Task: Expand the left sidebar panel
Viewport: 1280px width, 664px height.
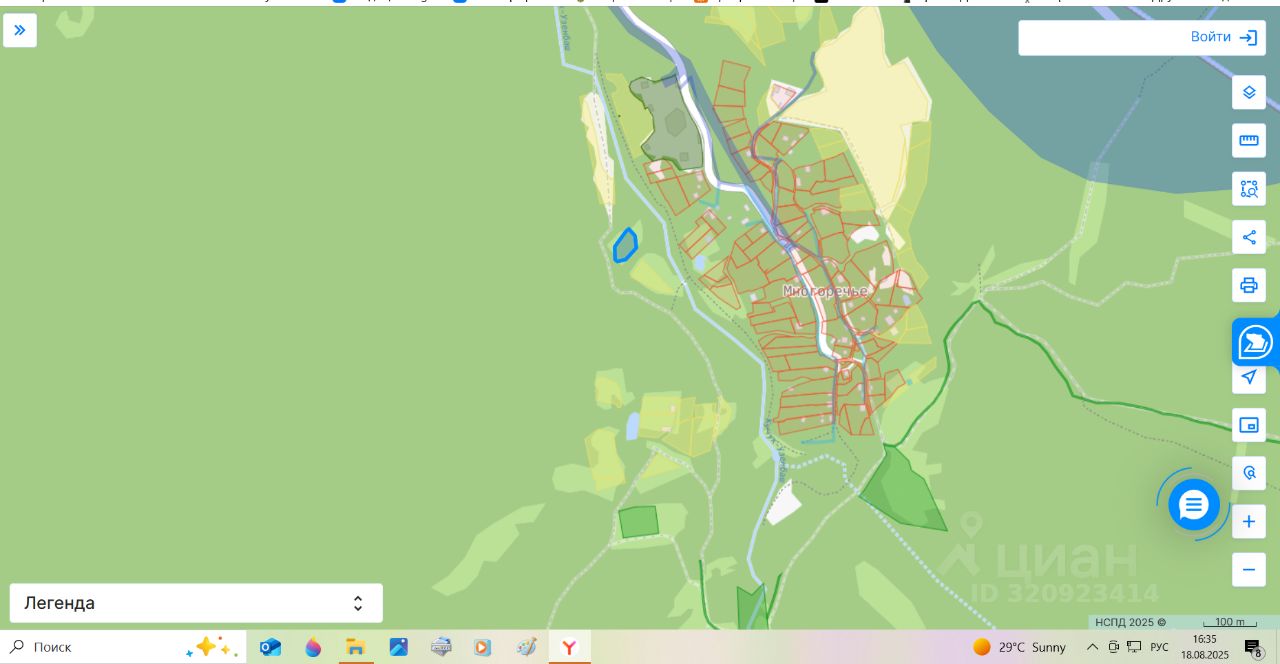Action: [x=20, y=30]
